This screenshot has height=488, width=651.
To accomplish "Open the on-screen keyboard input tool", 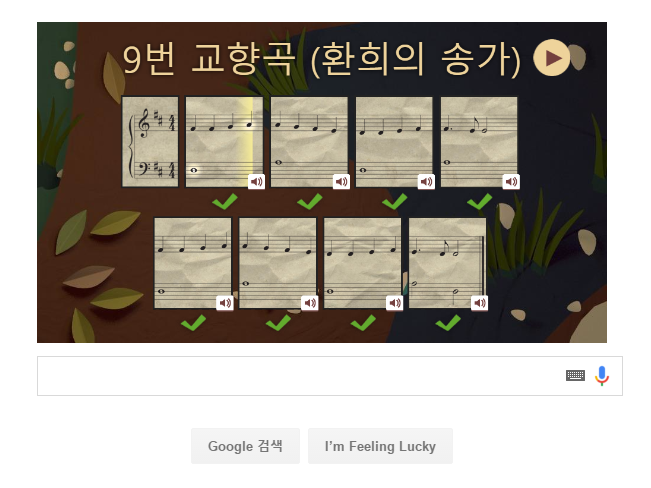I will (575, 376).
